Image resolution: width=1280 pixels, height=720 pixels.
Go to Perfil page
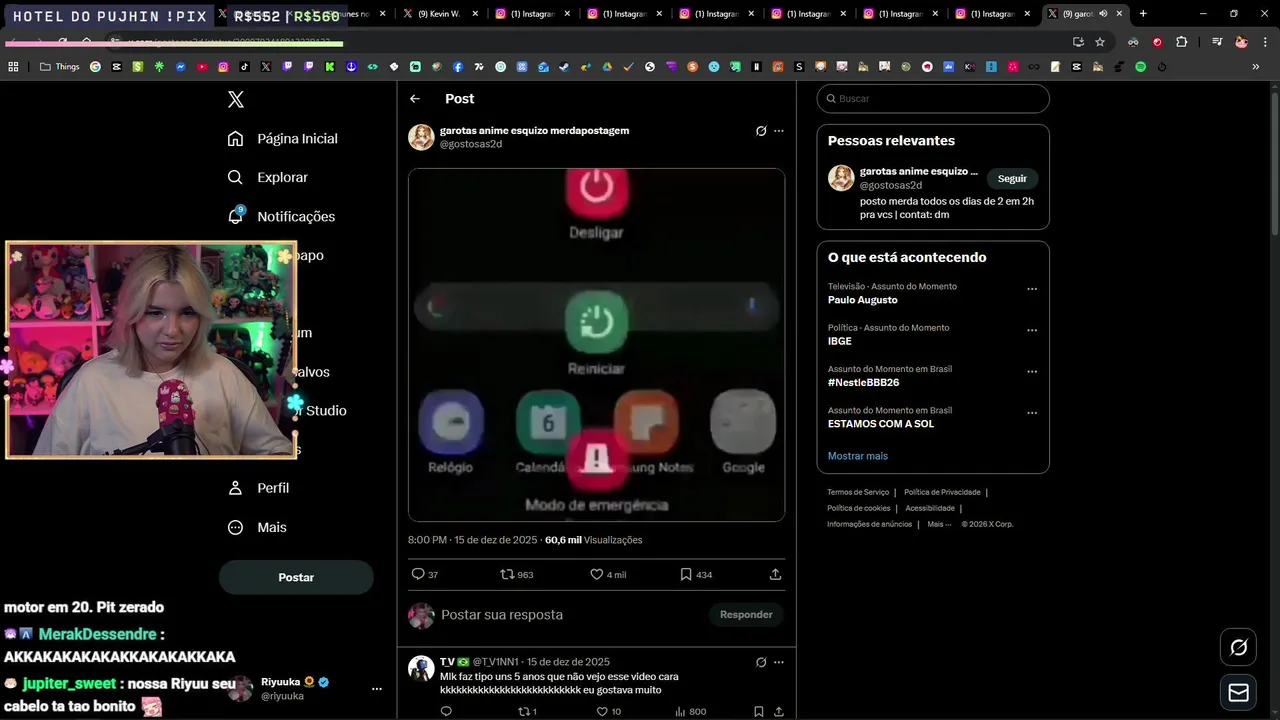click(x=258, y=488)
